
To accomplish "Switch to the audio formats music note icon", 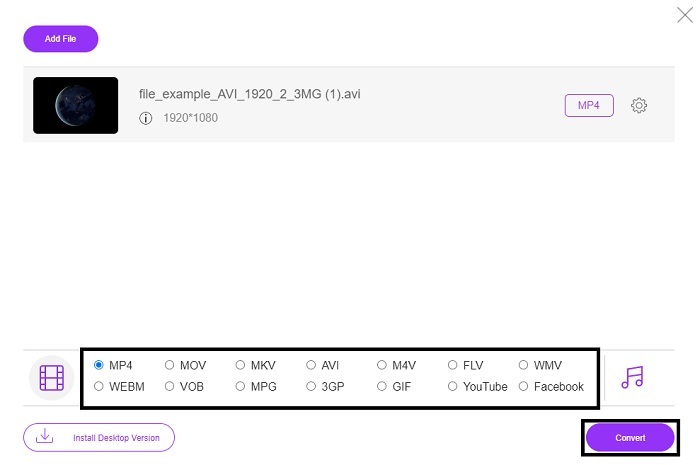I will click(631, 377).
